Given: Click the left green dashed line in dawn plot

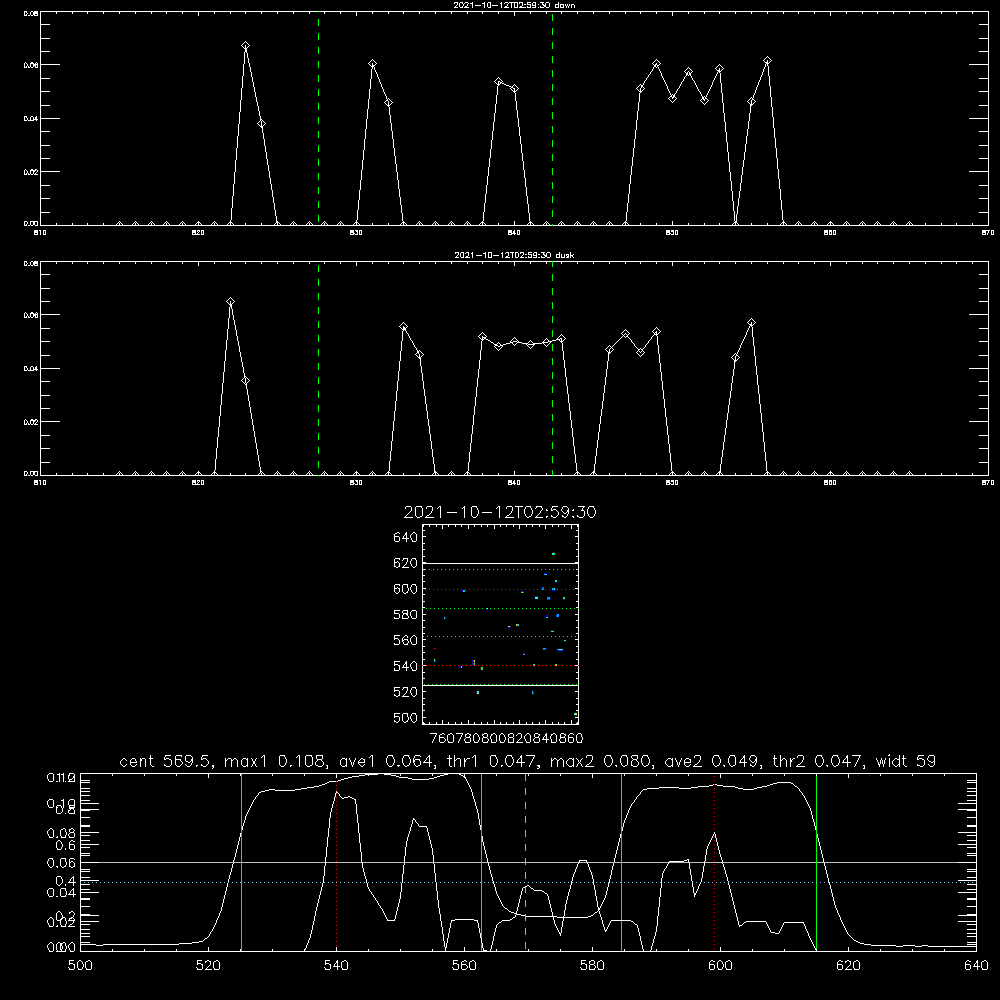Looking at the screenshot, I should click(319, 119).
